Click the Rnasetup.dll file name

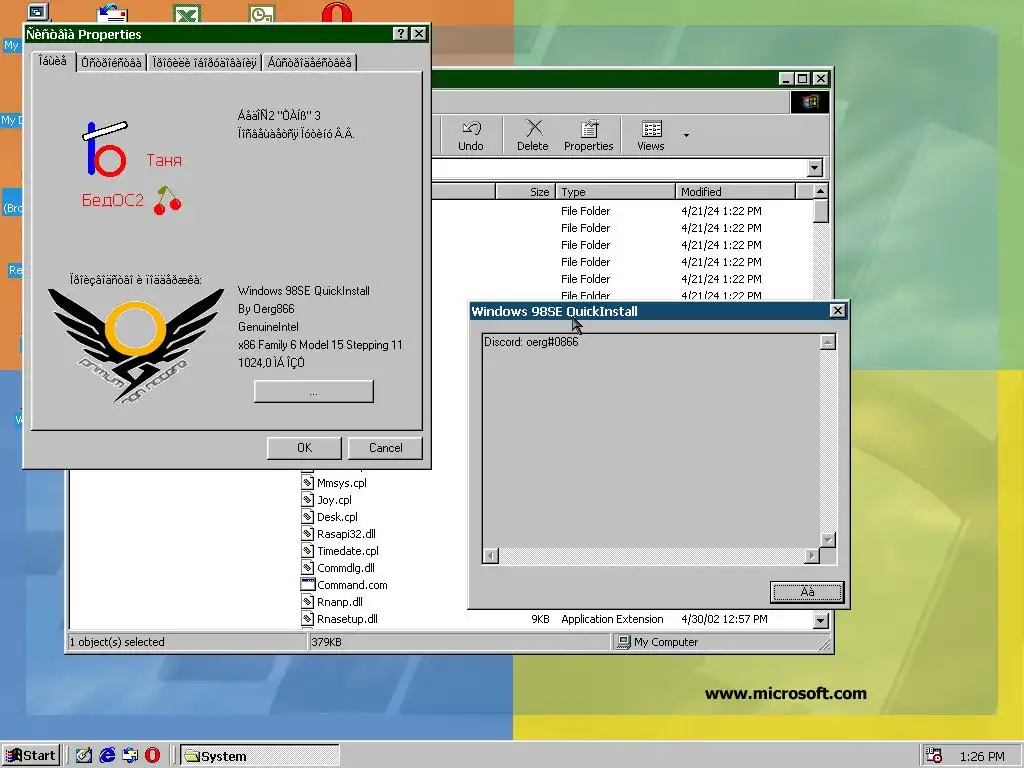pos(347,619)
